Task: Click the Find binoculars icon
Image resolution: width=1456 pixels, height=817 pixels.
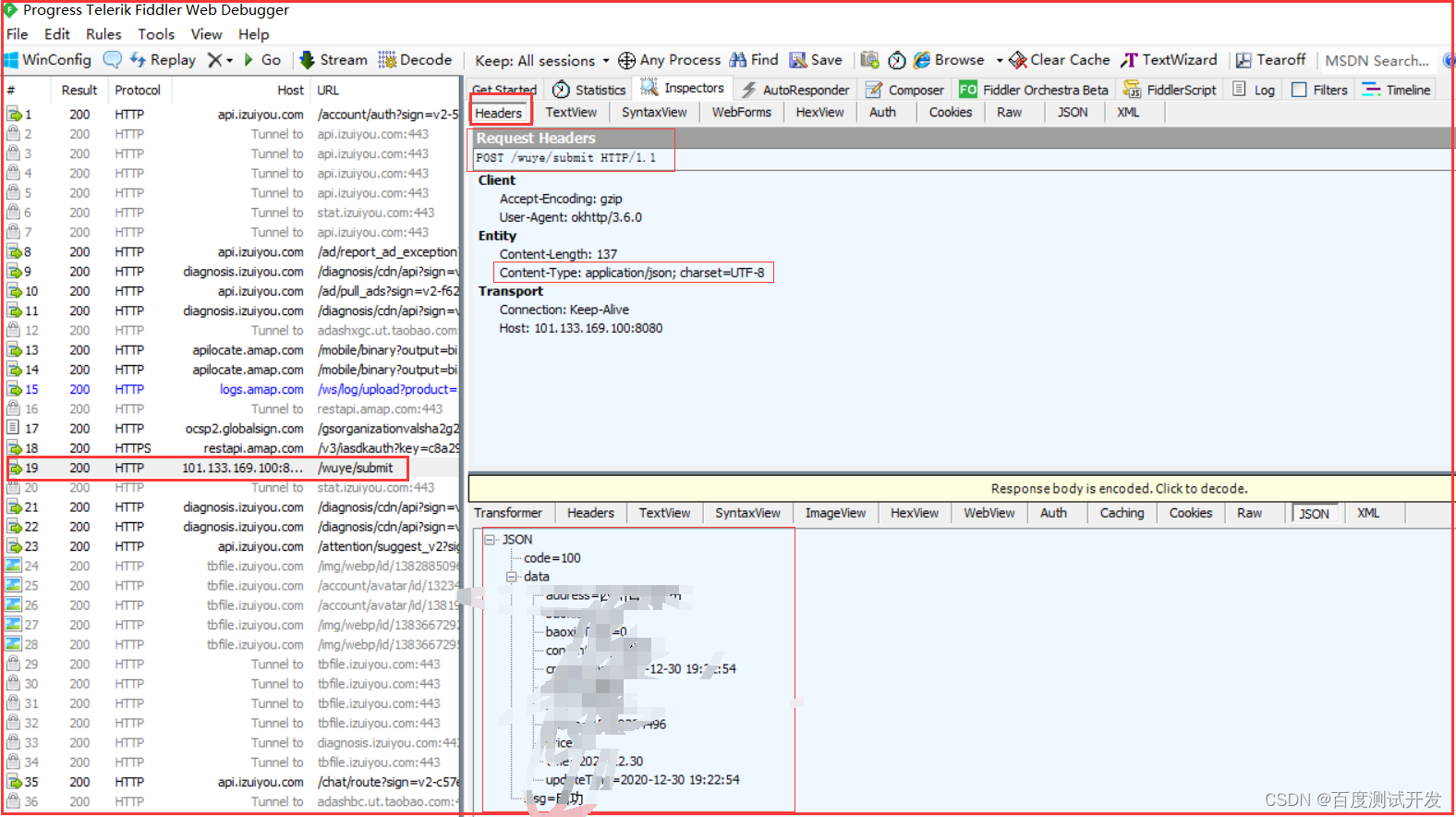Action: pos(738,60)
